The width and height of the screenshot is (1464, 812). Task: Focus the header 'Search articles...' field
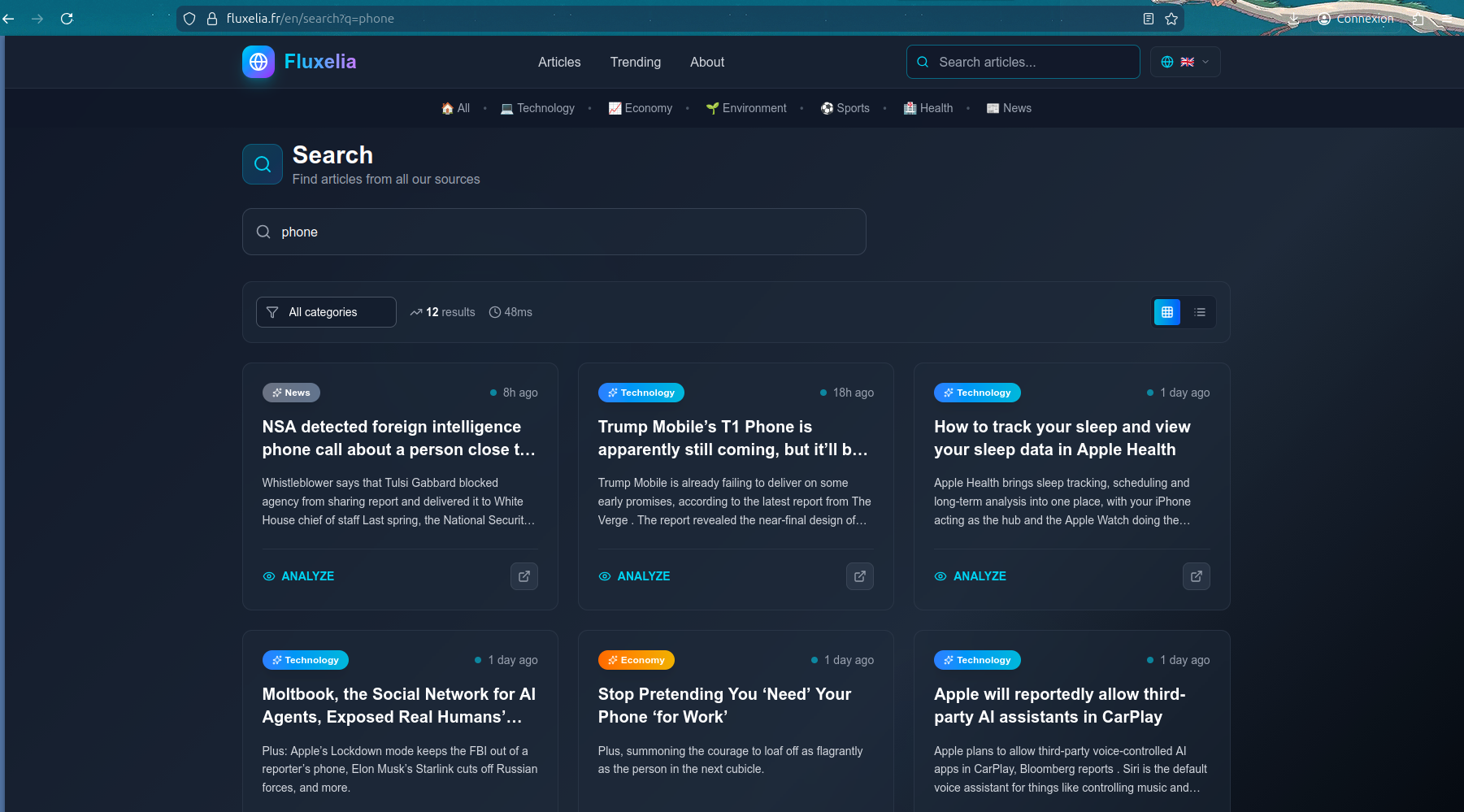tap(1023, 62)
